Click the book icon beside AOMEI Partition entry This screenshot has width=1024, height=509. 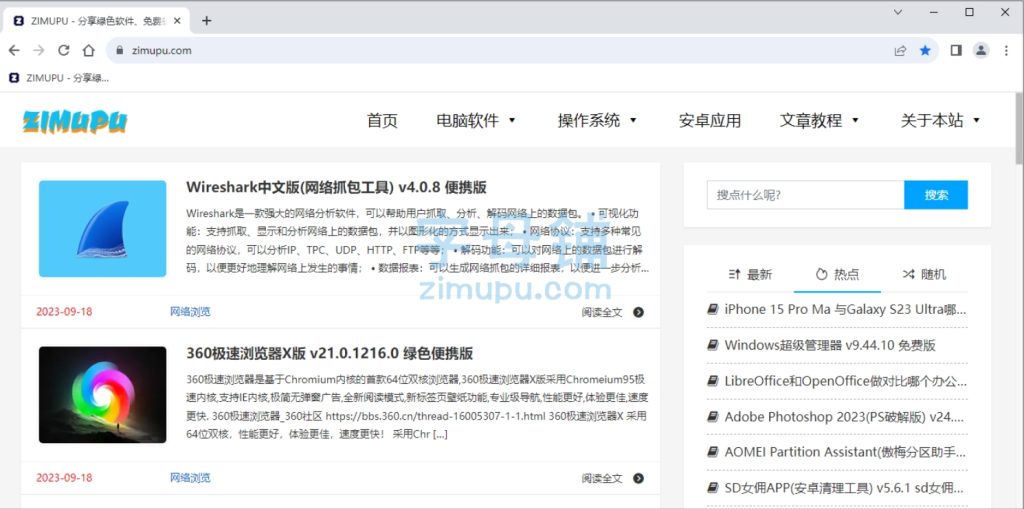[712, 452]
